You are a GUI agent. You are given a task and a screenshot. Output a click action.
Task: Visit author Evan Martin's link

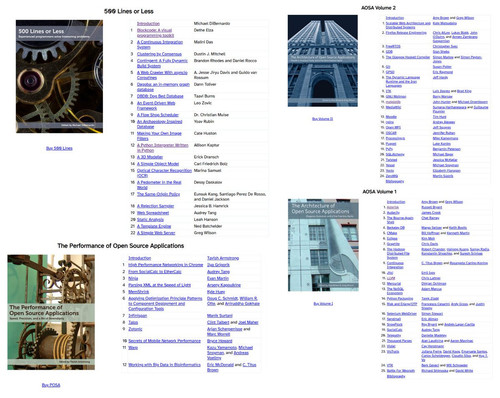[218, 278]
